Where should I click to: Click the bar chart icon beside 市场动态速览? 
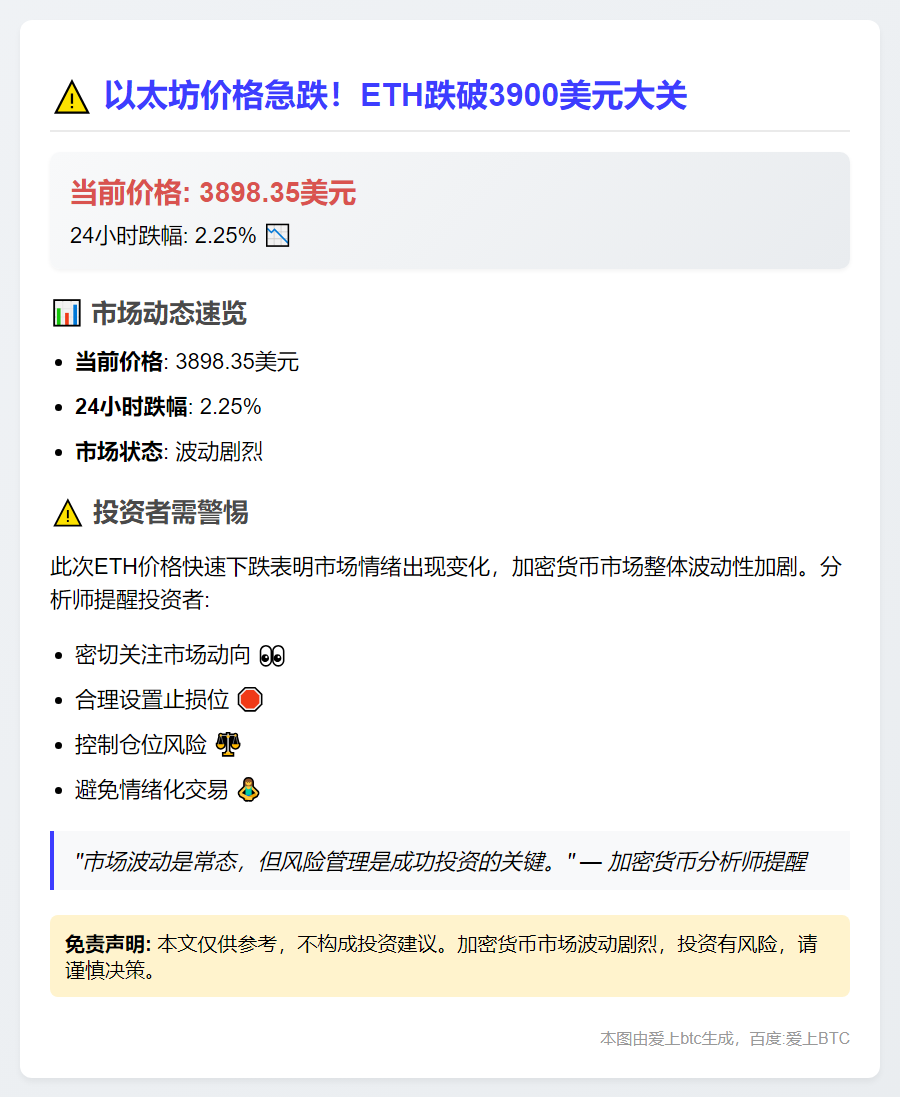[x=66, y=313]
